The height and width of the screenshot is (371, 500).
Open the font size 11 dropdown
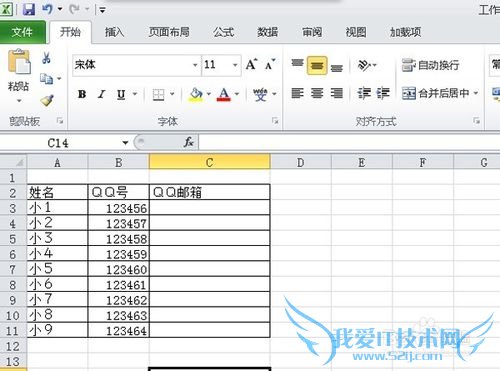tap(235, 65)
